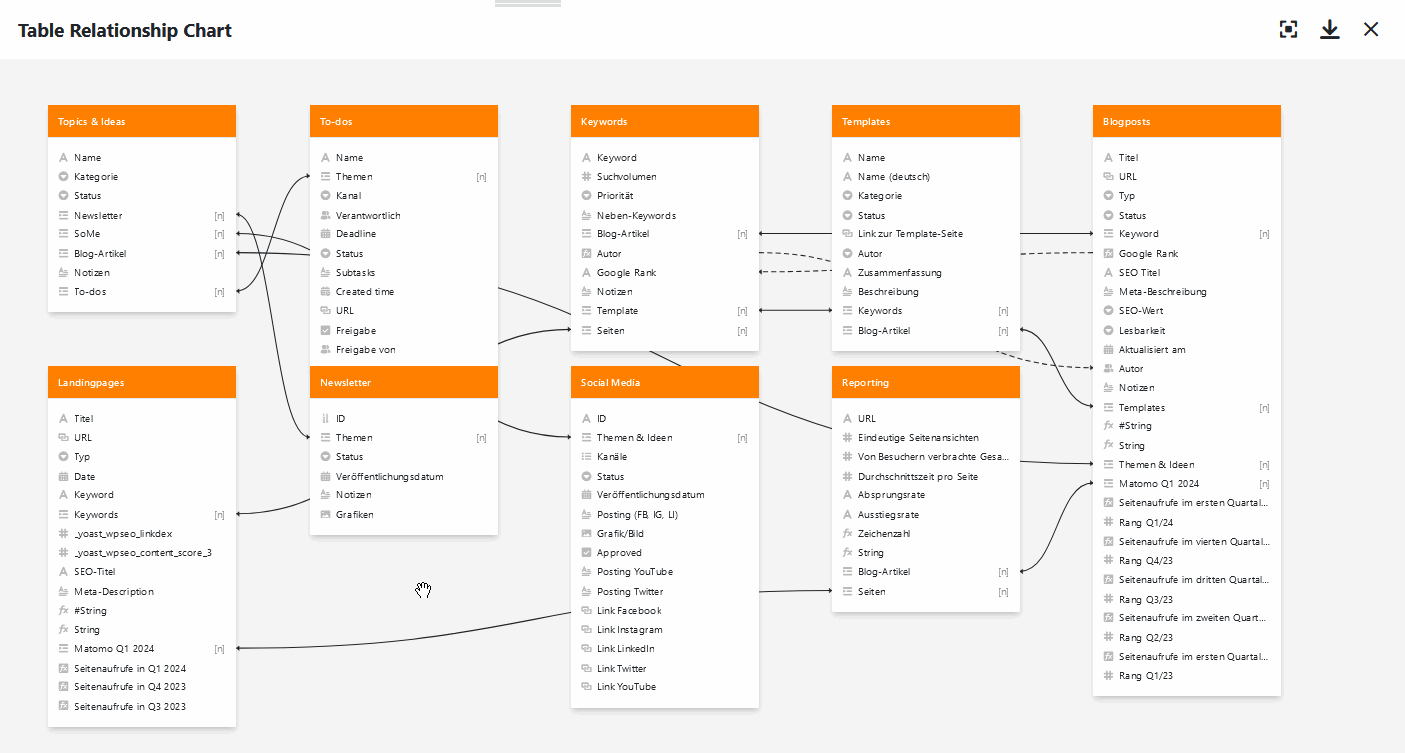Click the calendar icon beside Deadline
Screen dimensions: 1405x753
click(x=326, y=234)
